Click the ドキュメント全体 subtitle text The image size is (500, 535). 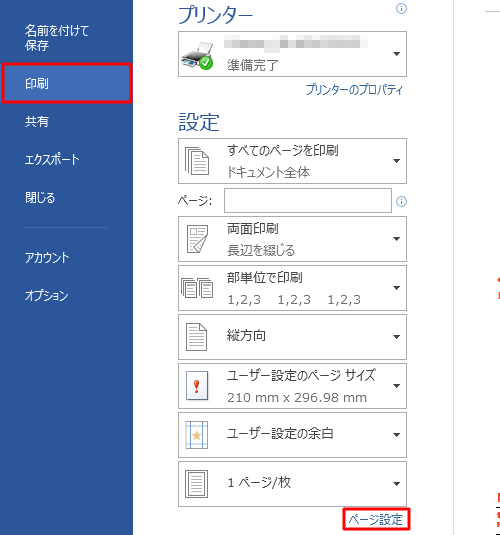point(269,172)
